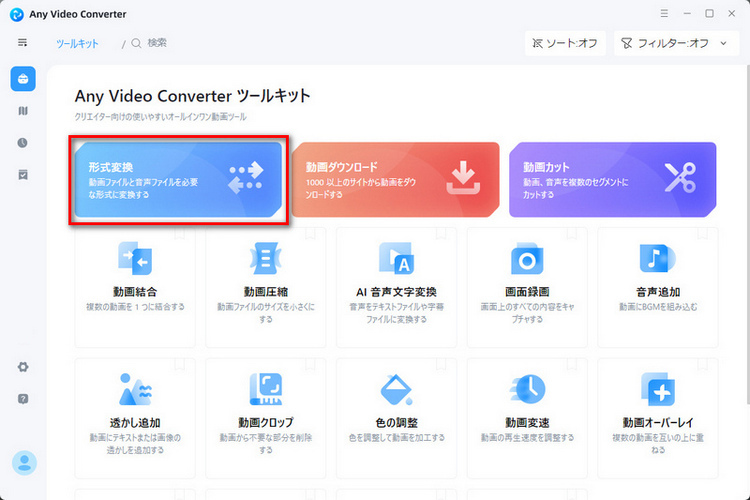The image size is (750, 500).
Task: Open the history clock sidebar icon
Action: pyautogui.click(x=22, y=143)
